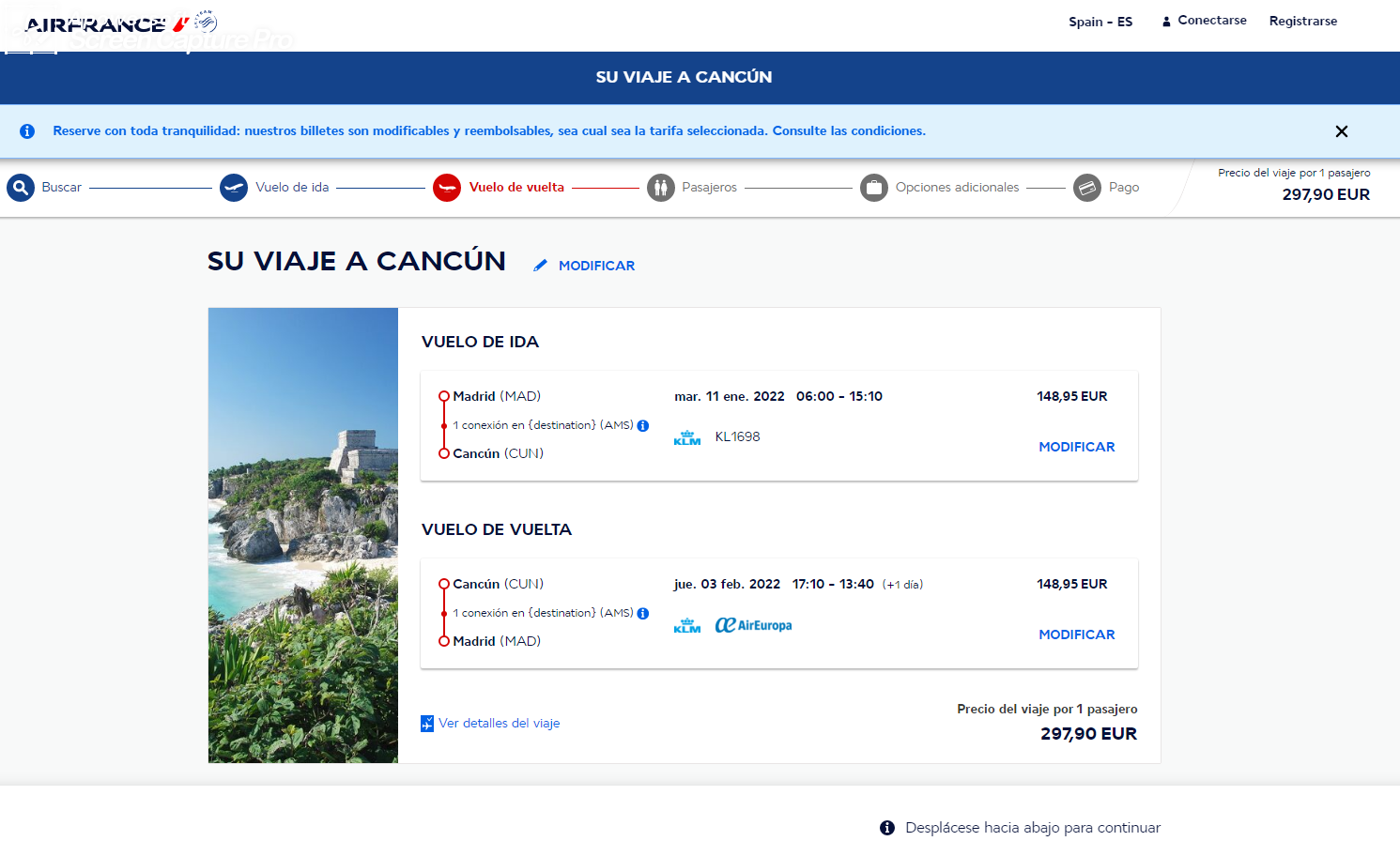
Task: Modify the return Cancún to Madrid flight
Action: coord(1077,635)
